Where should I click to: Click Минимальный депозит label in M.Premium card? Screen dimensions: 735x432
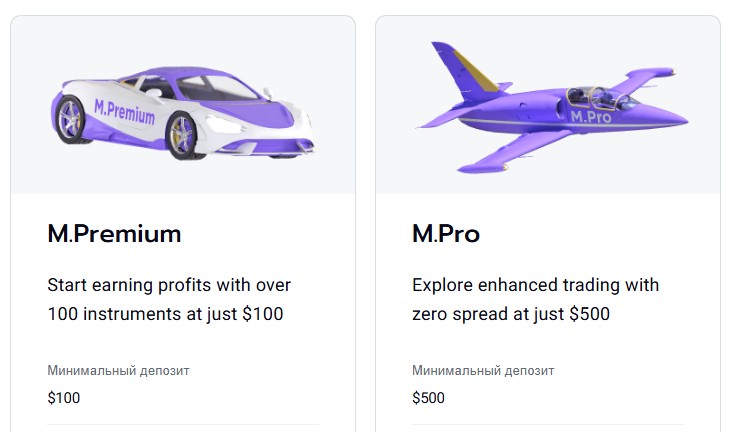coord(119,371)
